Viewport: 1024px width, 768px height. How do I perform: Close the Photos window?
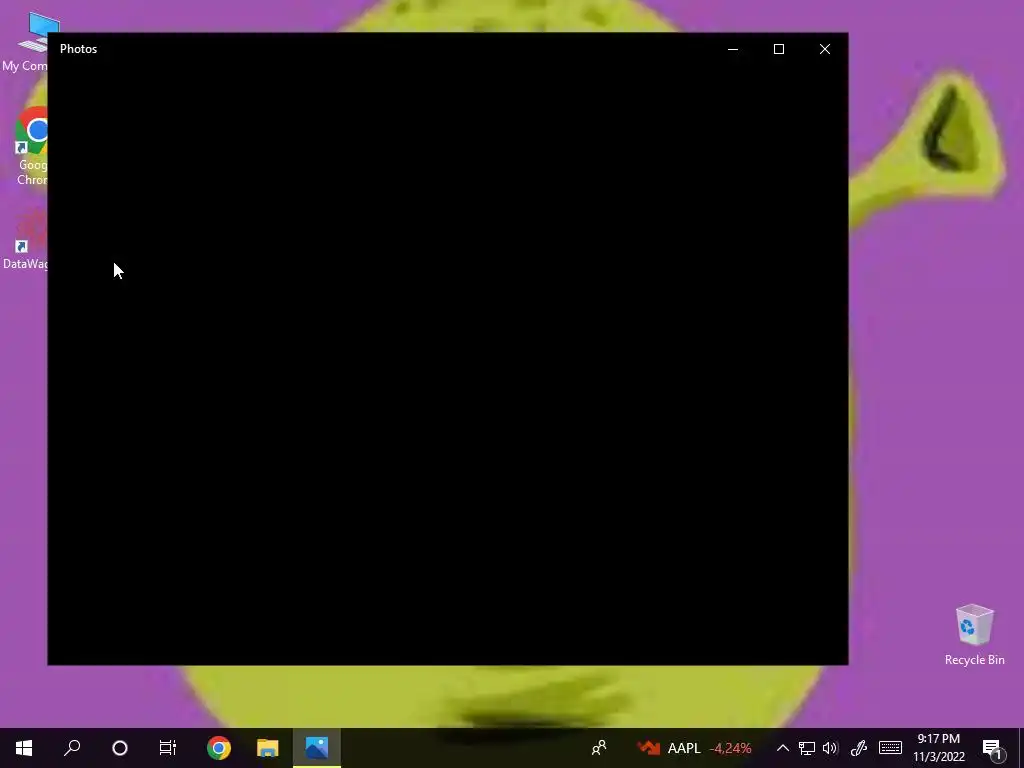coord(825,49)
